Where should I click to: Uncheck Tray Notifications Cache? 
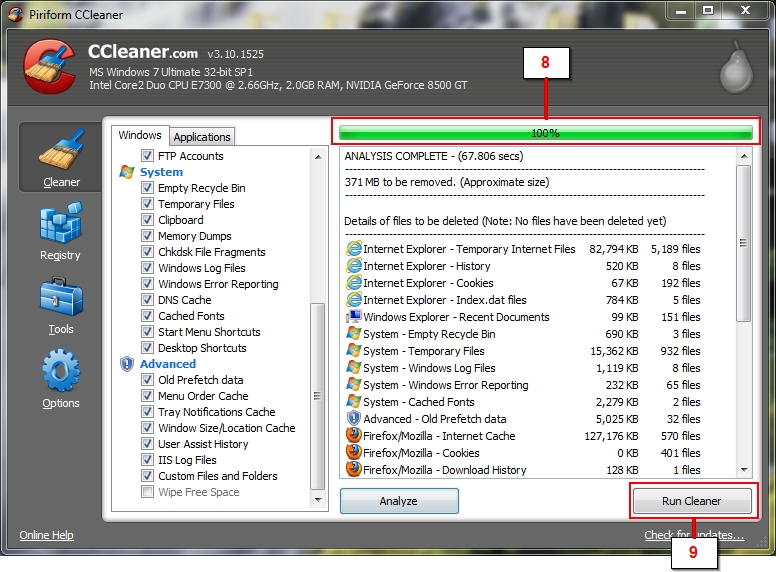(x=147, y=411)
